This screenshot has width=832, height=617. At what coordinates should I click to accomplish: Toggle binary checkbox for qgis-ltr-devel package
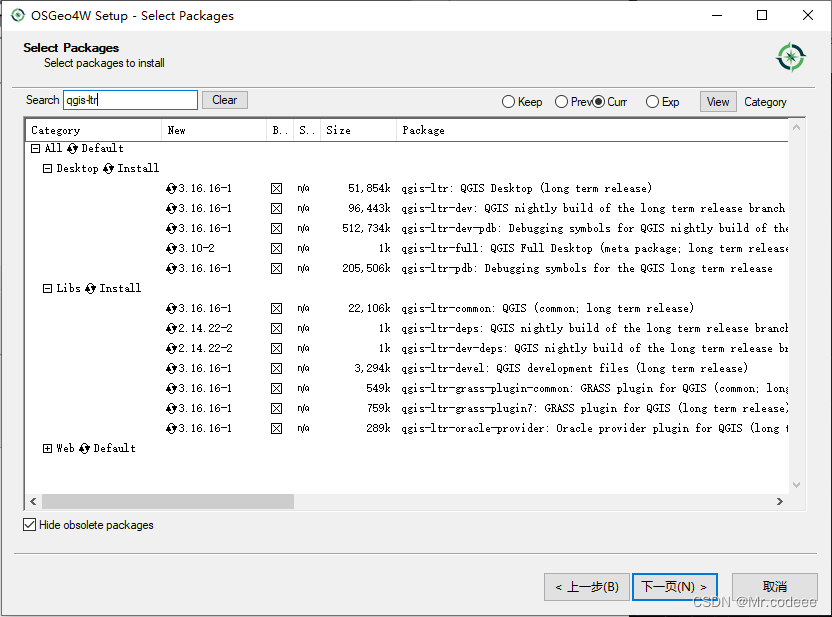tap(276, 368)
